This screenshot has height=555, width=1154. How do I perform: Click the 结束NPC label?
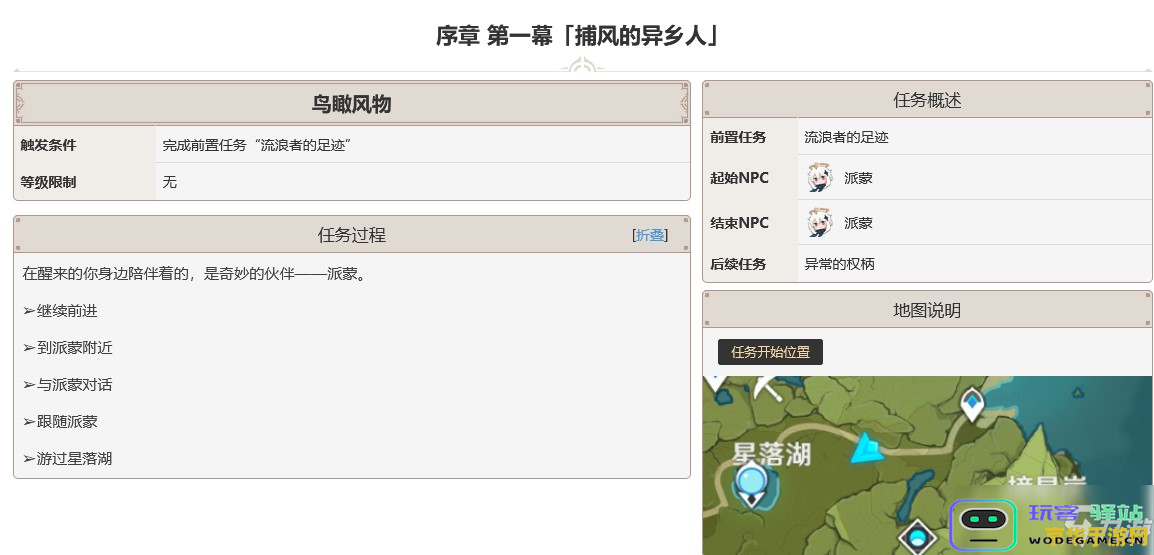point(740,223)
